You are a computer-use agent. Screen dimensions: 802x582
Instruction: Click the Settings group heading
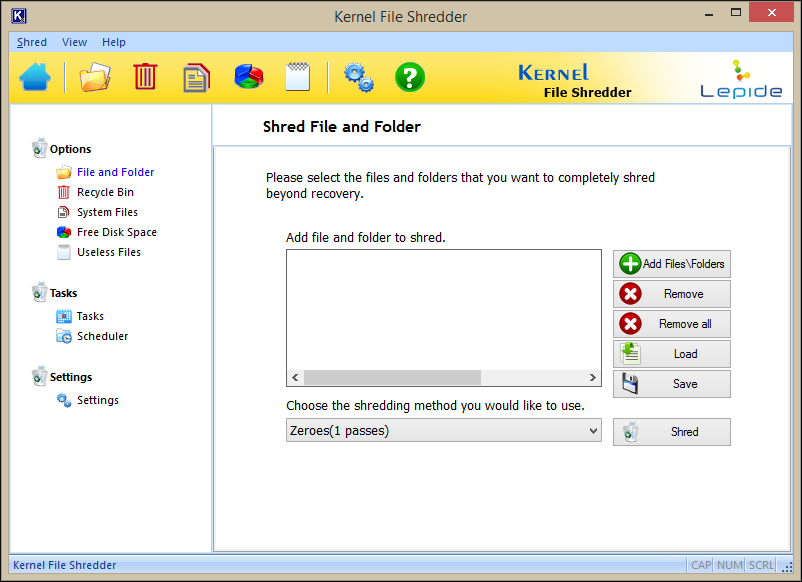click(71, 377)
